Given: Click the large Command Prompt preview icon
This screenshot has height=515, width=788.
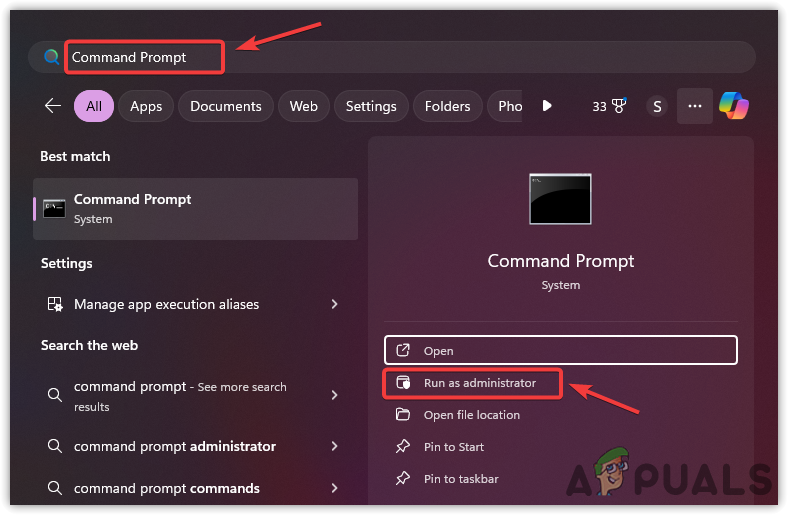Looking at the screenshot, I should tap(560, 198).
